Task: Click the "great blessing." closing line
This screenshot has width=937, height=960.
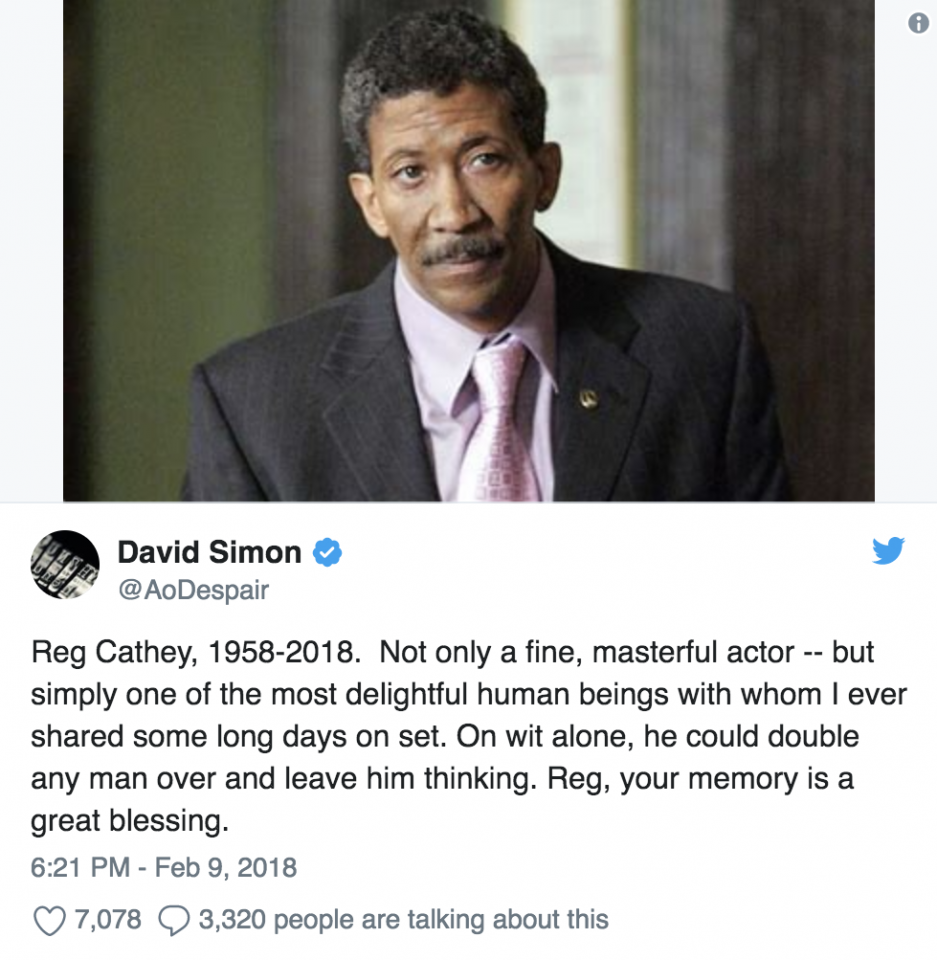Action: pos(129,821)
